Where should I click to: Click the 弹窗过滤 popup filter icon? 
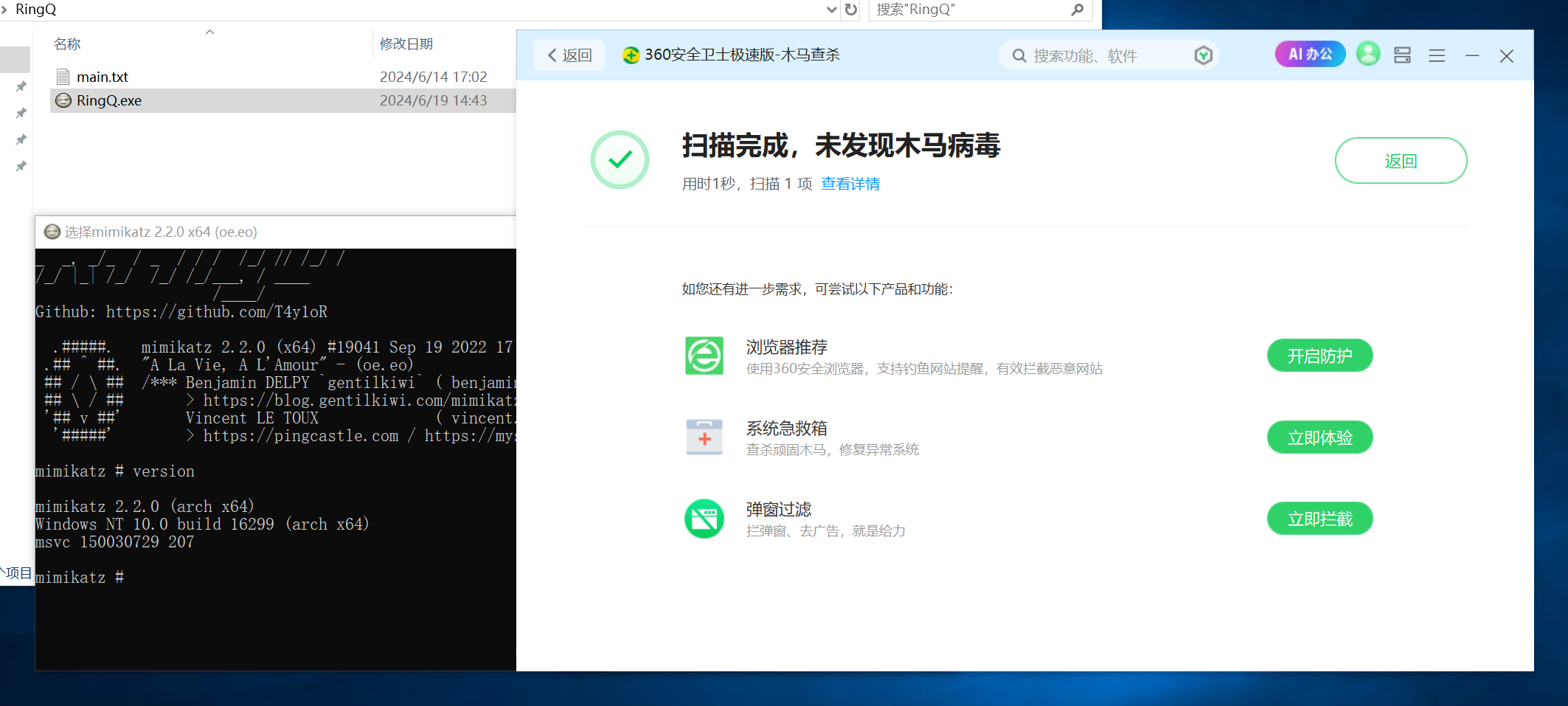coord(704,519)
